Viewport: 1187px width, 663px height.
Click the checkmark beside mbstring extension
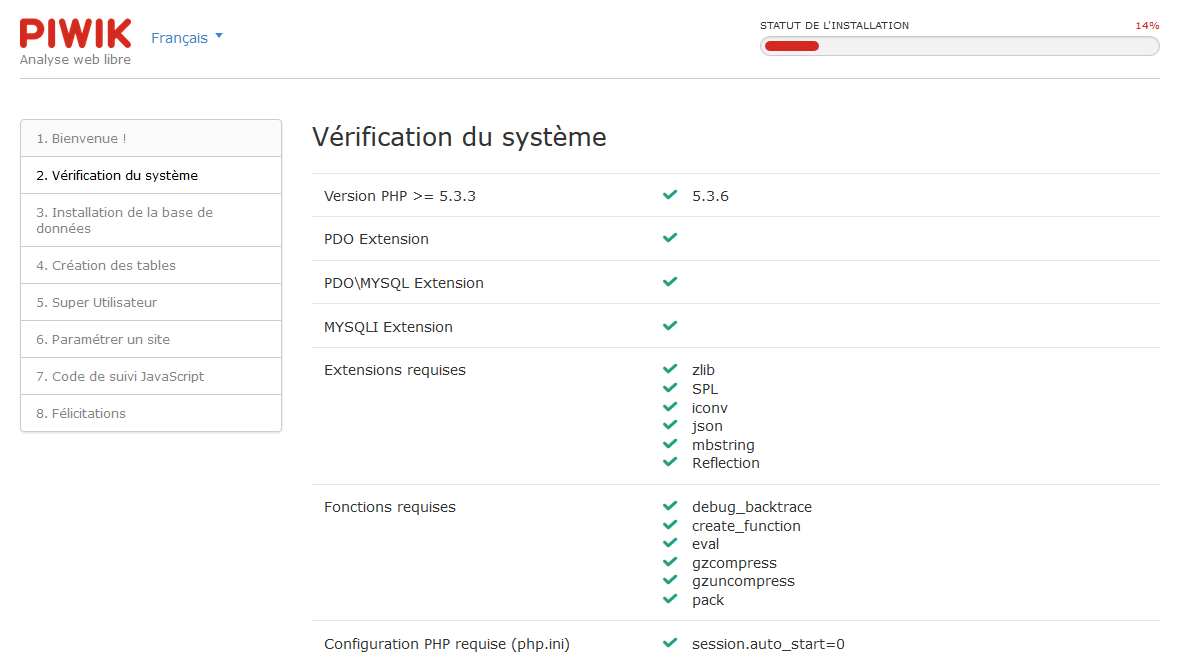670,444
